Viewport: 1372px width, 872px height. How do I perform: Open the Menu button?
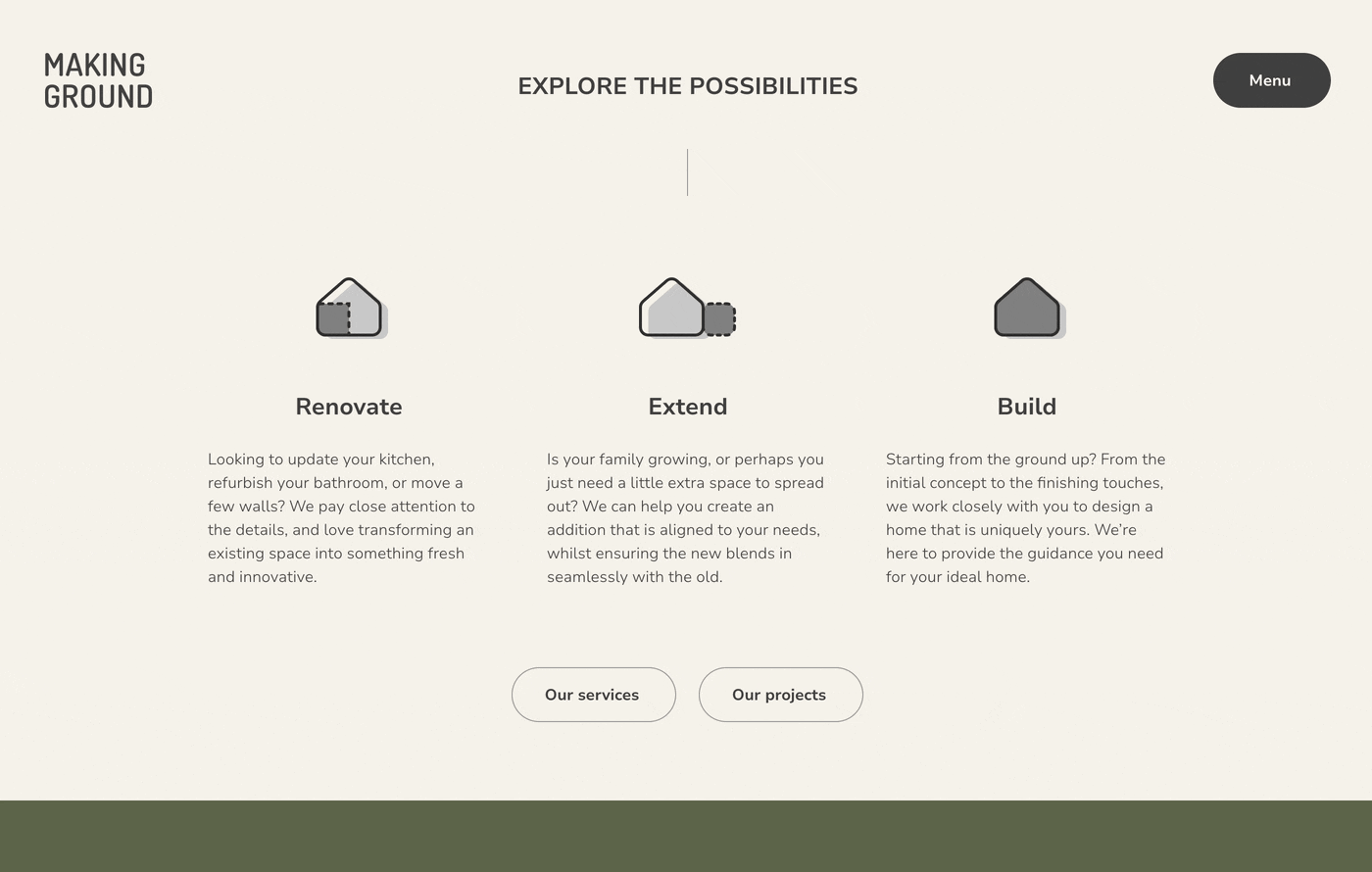point(1271,80)
